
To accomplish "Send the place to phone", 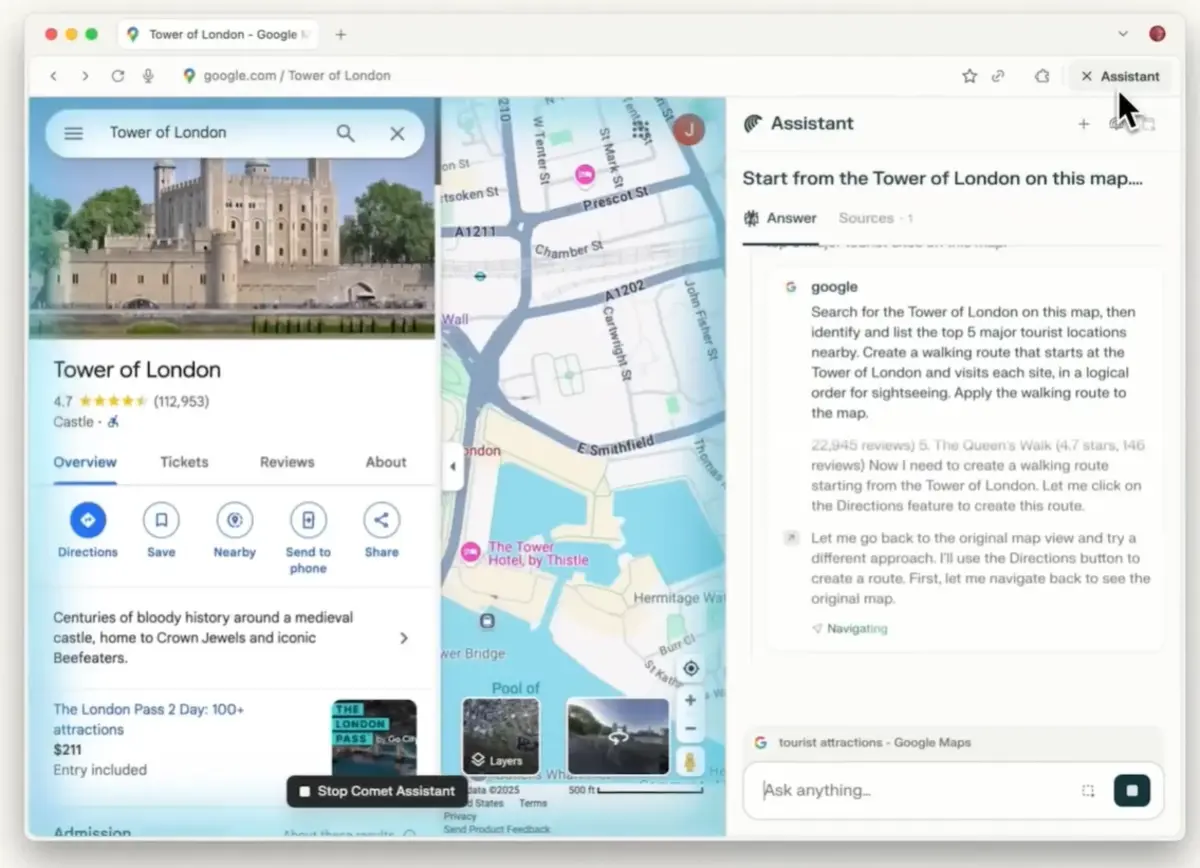I will point(308,520).
